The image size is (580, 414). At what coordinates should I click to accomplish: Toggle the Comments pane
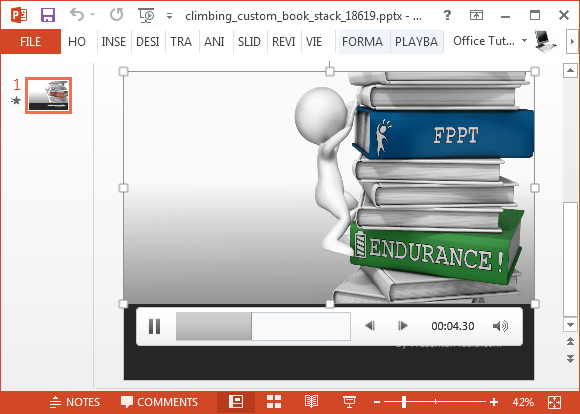click(159, 402)
